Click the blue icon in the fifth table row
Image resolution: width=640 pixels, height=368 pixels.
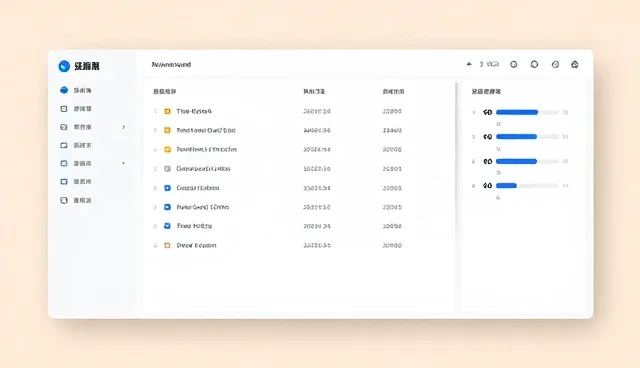coord(167,188)
